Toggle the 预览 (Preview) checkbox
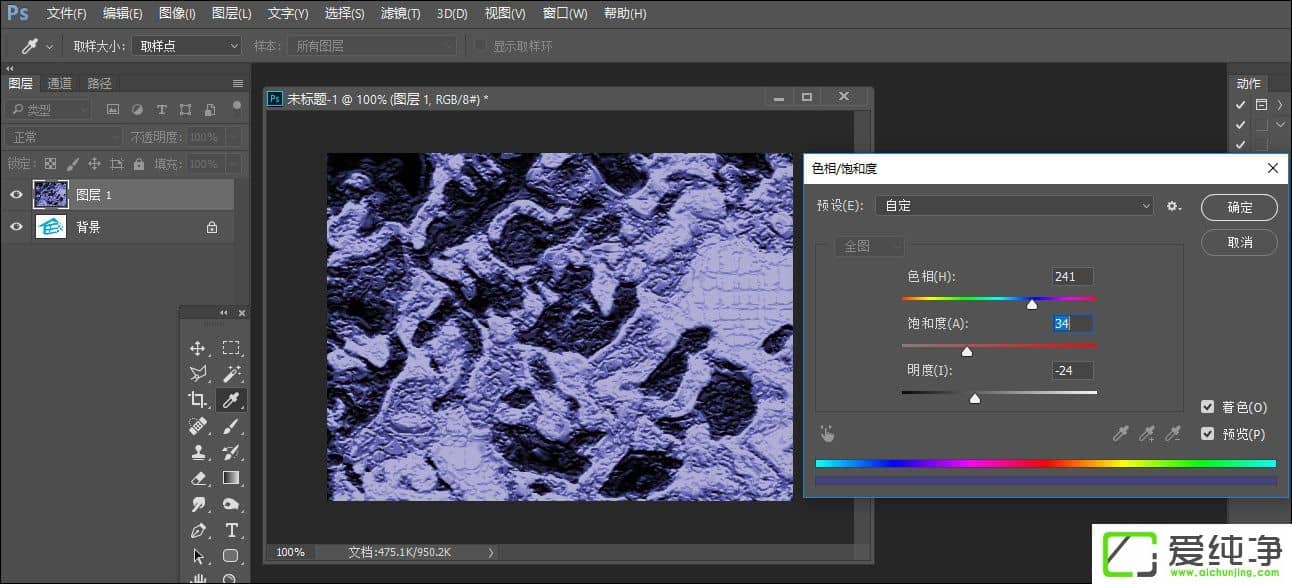1292x584 pixels. click(1208, 434)
